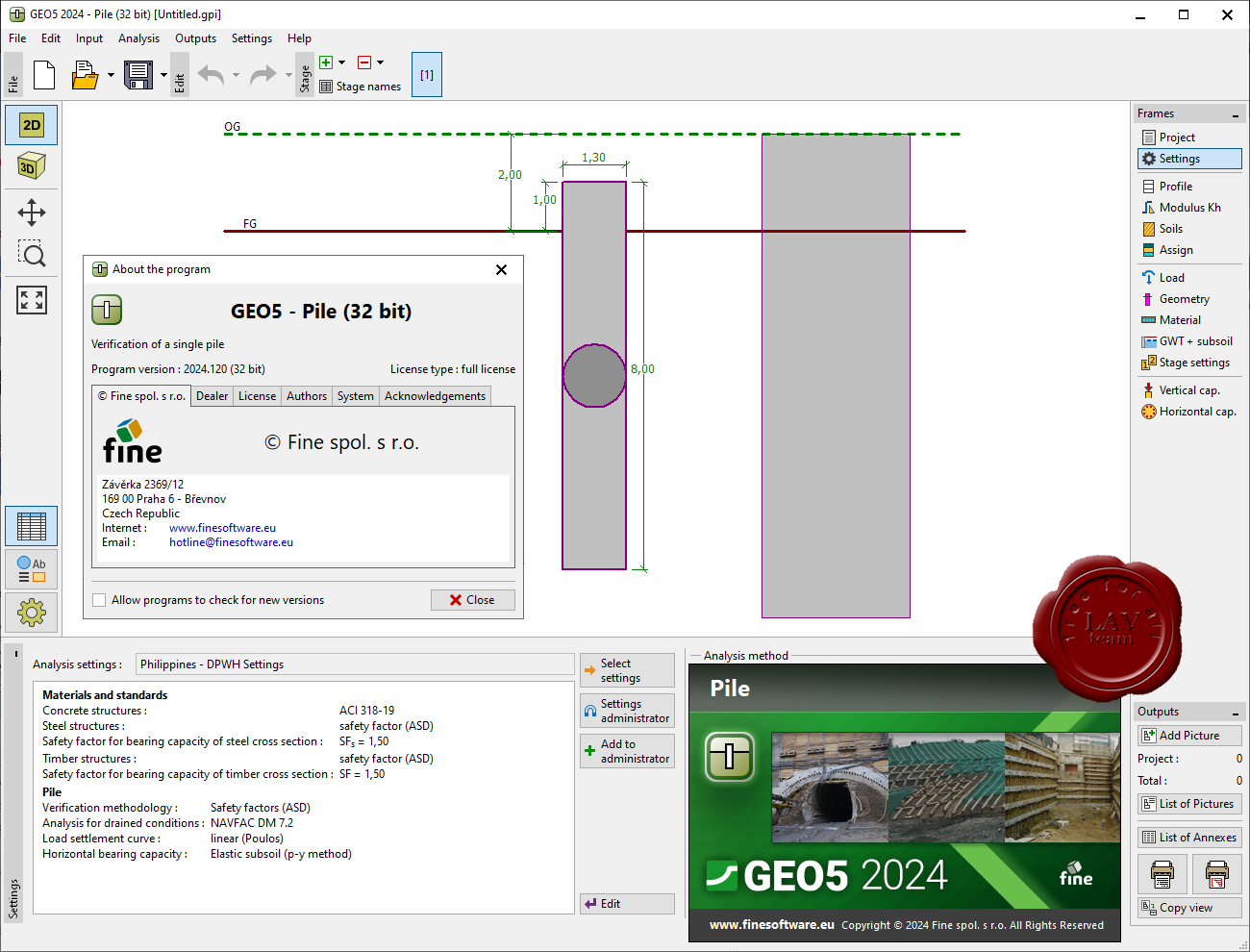Open the File menu
Screen dimensions: 1250x952
[x=17, y=38]
